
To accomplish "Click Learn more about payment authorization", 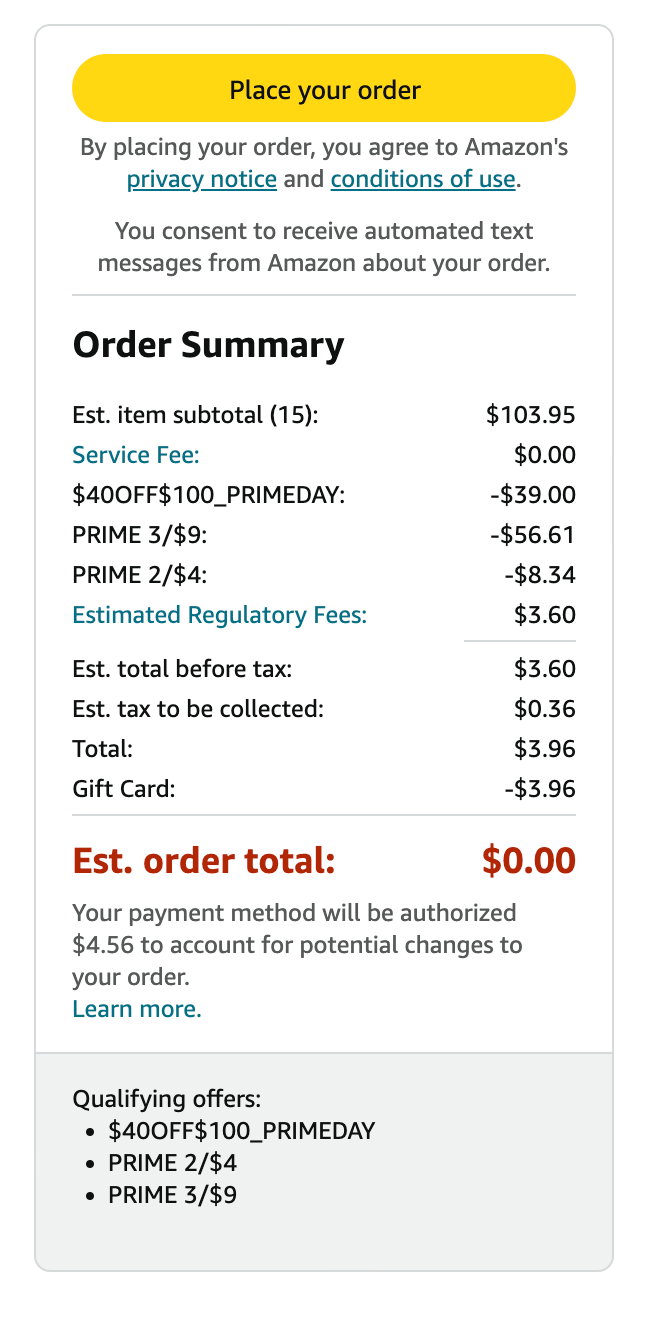I will (x=136, y=1009).
